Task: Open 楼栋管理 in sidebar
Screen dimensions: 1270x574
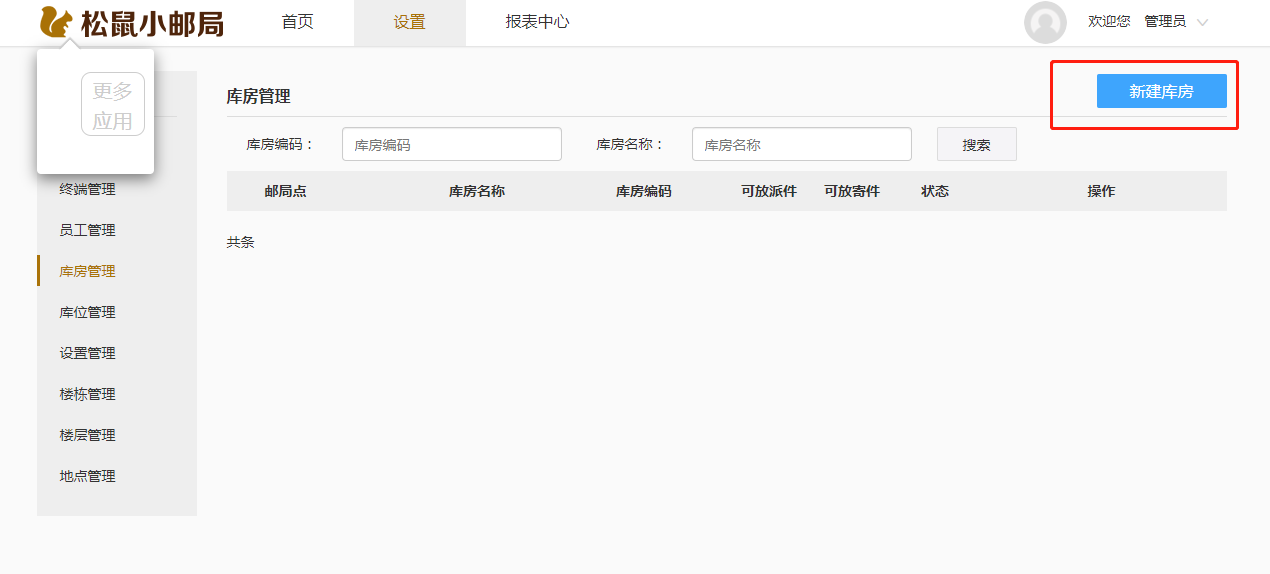Action: tap(88, 395)
